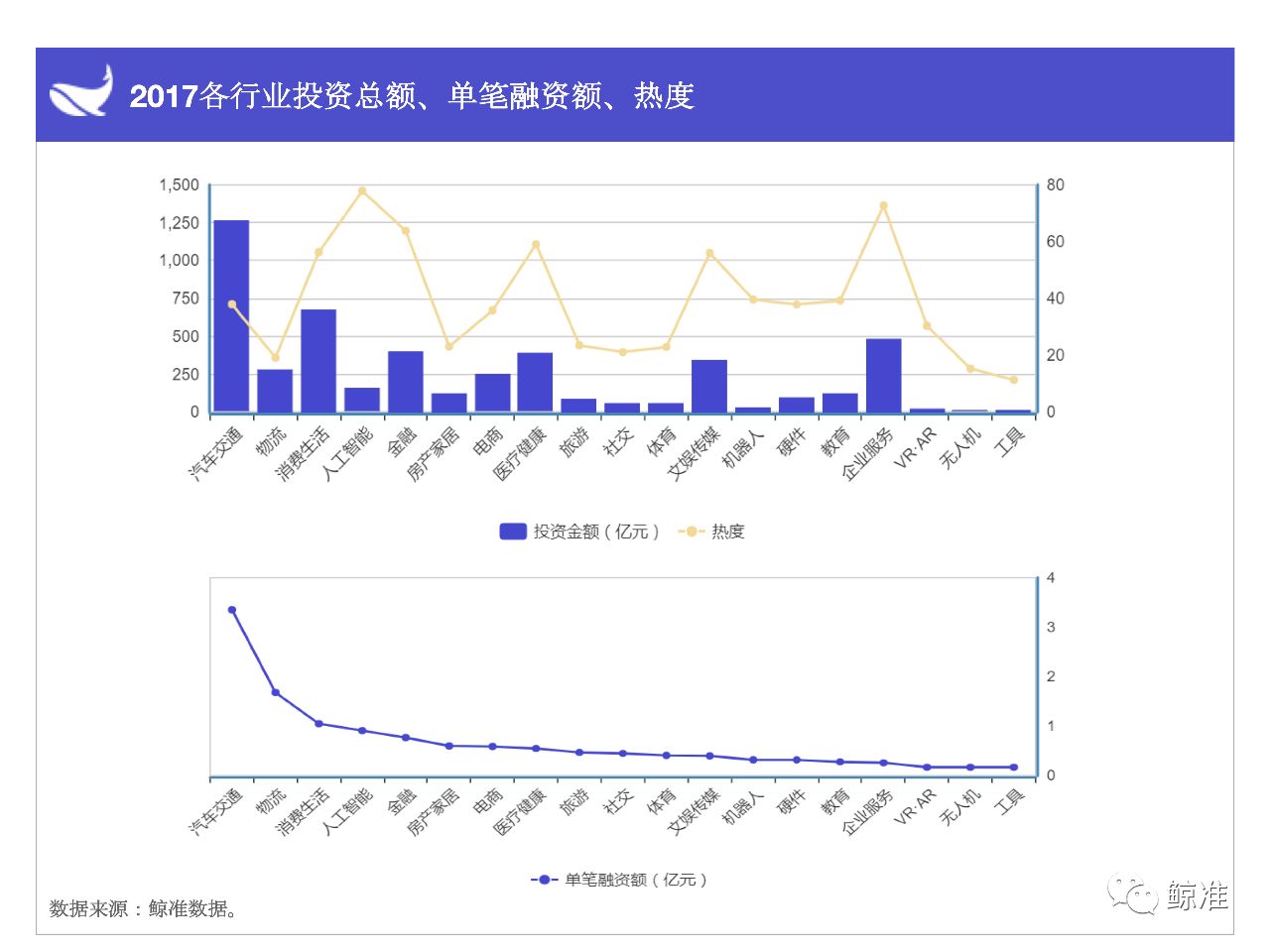Click the 汽车交通 investment bar
This screenshot has height=952, width=1270.
[231, 316]
